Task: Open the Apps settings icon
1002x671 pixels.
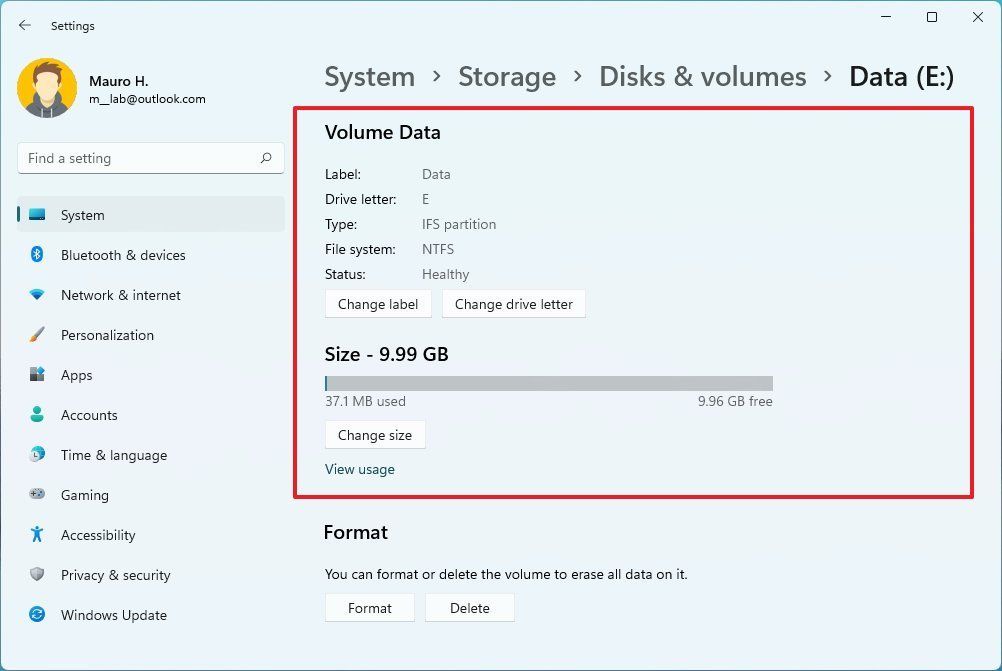Action: (x=37, y=375)
